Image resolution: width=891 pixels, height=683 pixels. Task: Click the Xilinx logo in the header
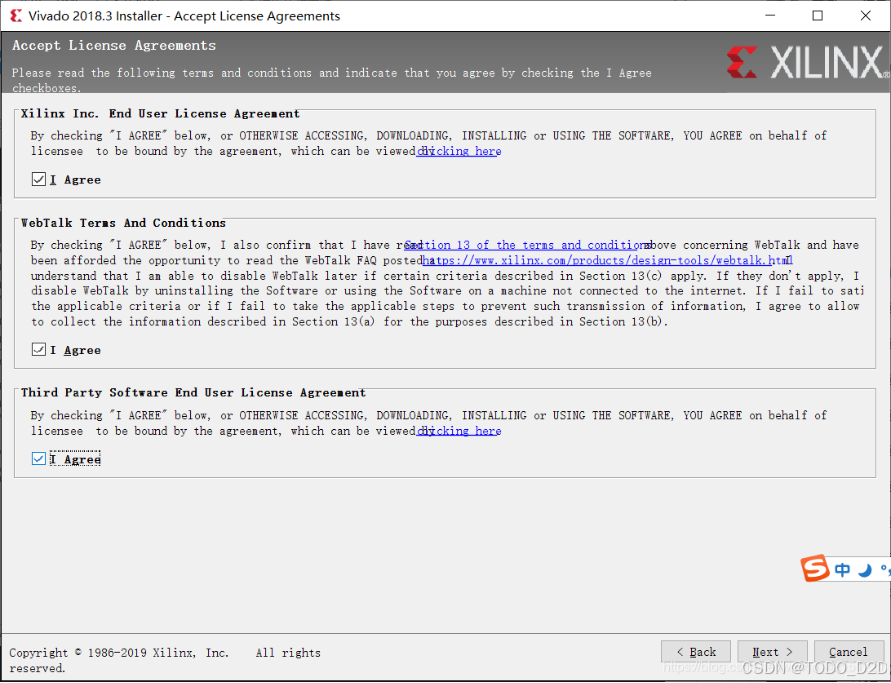807,62
